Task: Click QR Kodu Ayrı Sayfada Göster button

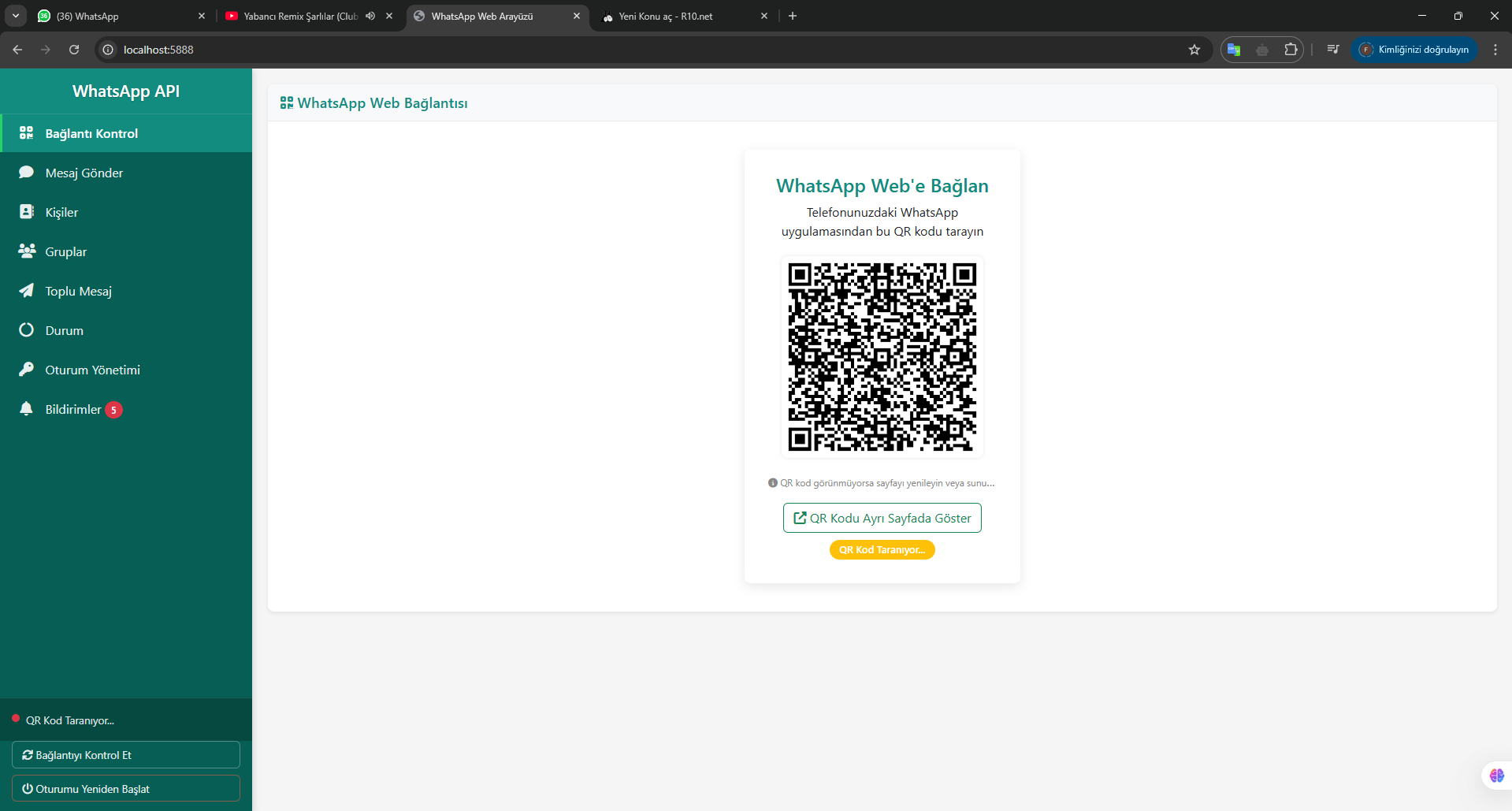Action: 882,518
